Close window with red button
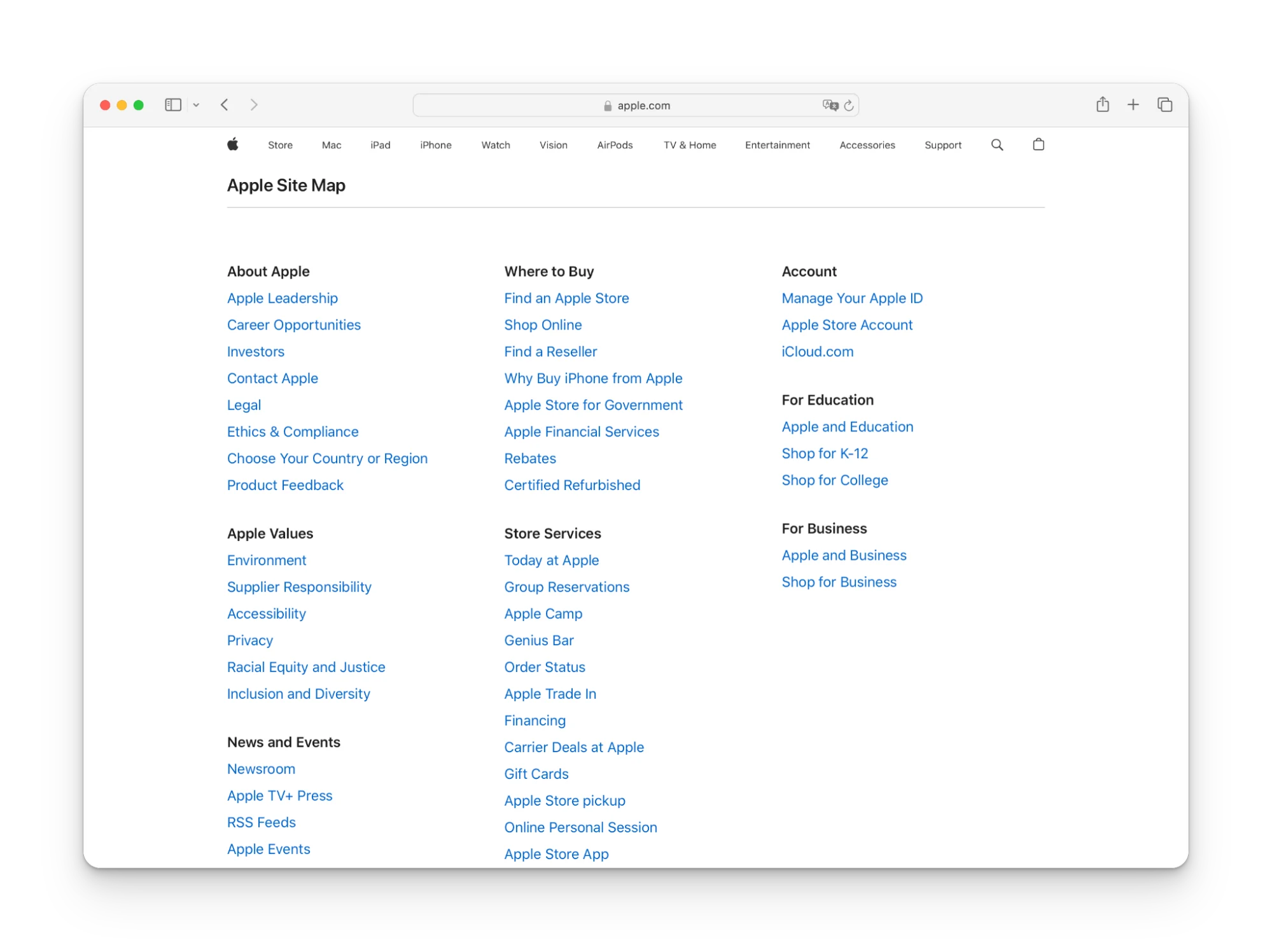Viewport: 1272px width, 952px height. pos(105,105)
